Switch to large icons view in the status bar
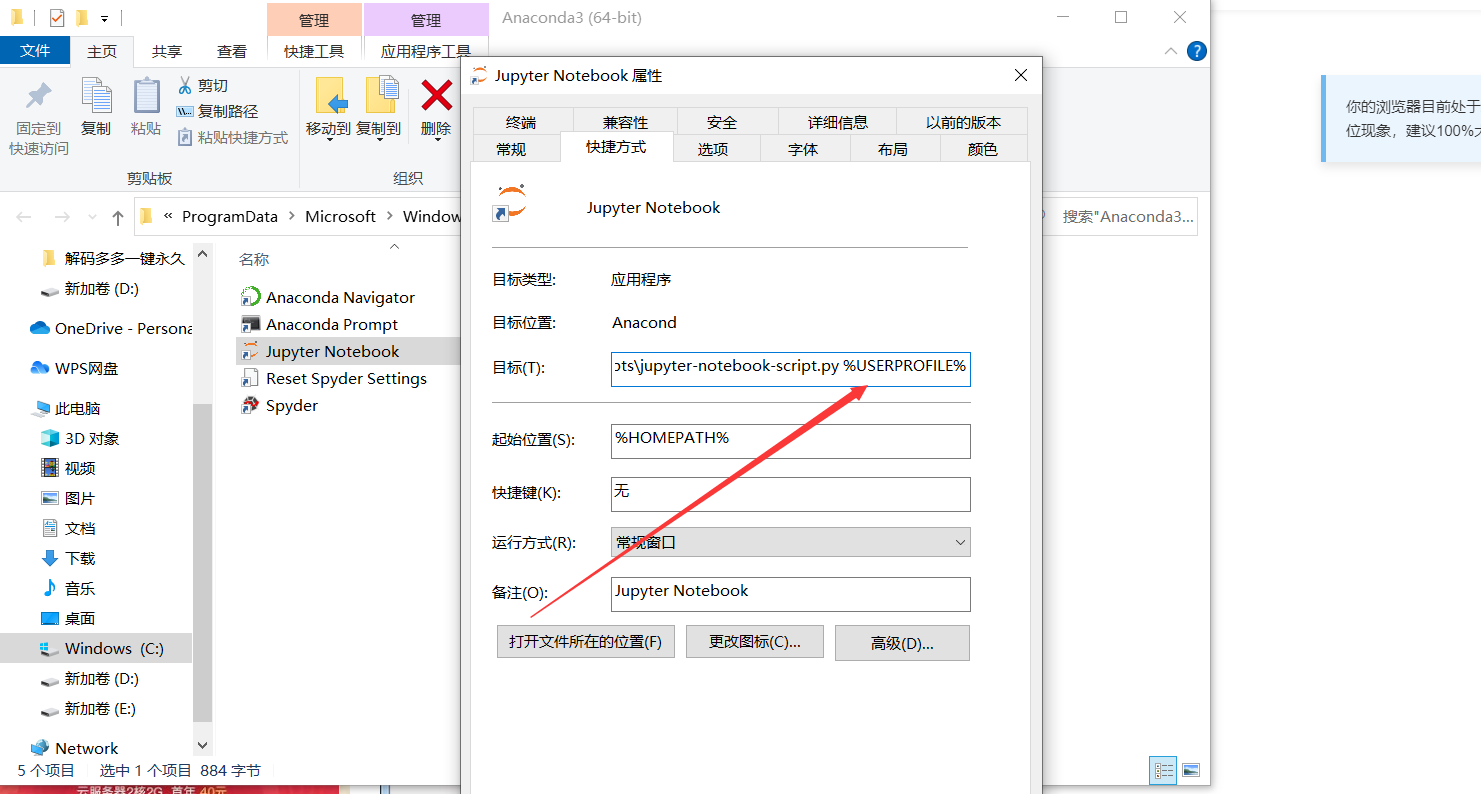Screen dimensions: 1481x794 click(1191, 770)
